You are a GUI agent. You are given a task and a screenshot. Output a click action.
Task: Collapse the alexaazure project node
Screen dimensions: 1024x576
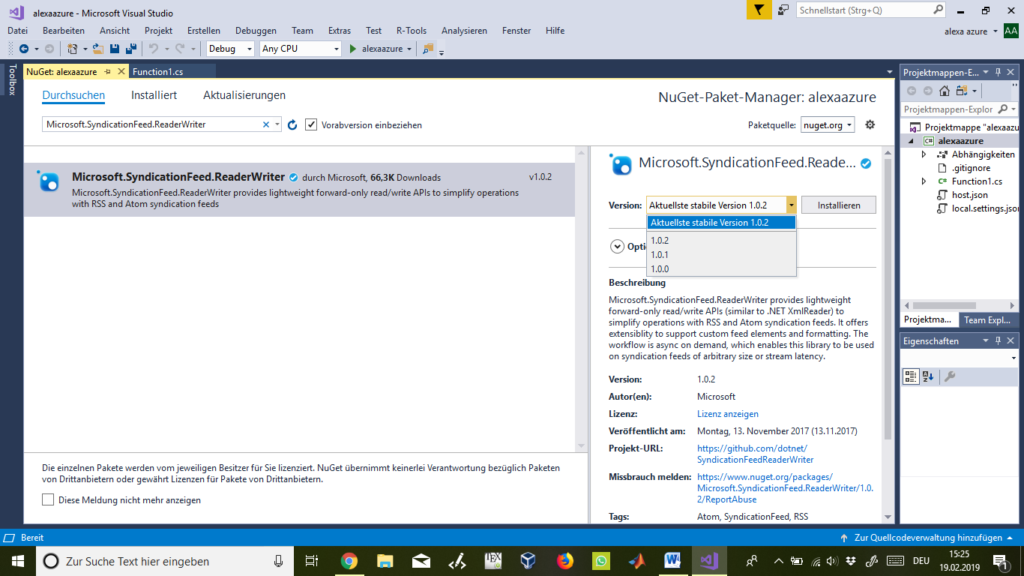pyautogui.click(x=911, y=141)
